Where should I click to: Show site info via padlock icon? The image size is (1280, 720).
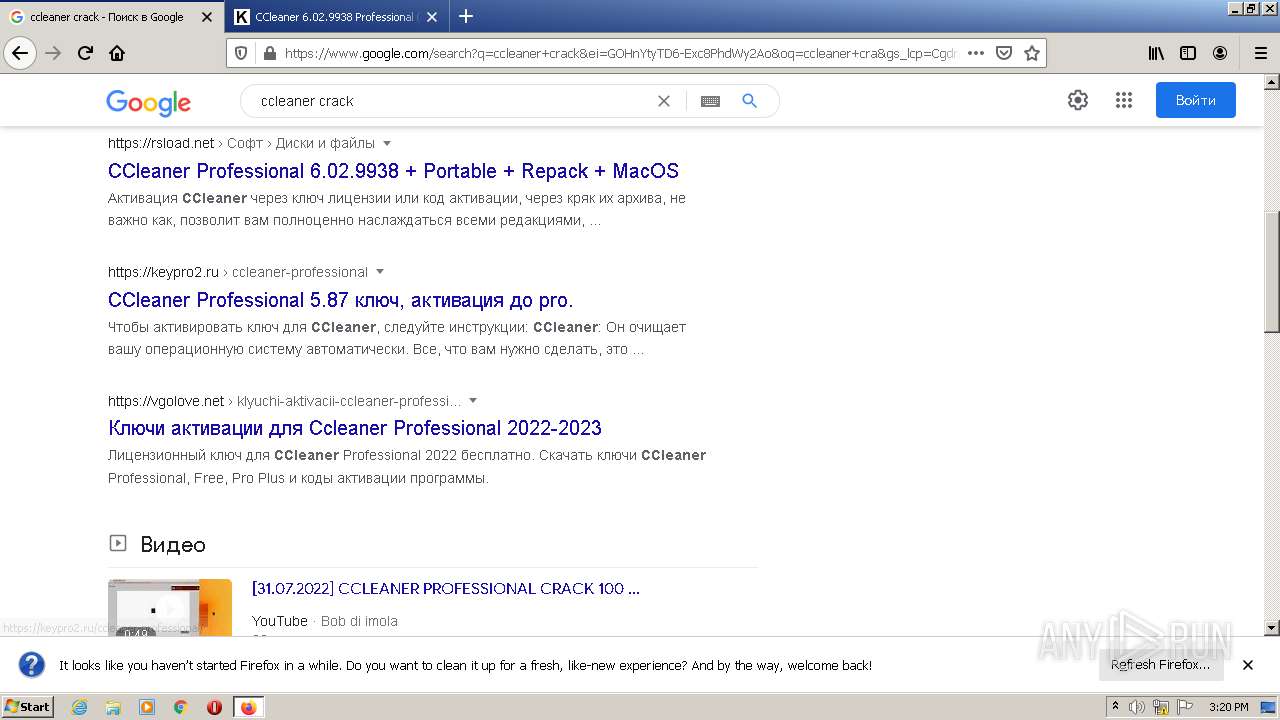click(269, 53)
